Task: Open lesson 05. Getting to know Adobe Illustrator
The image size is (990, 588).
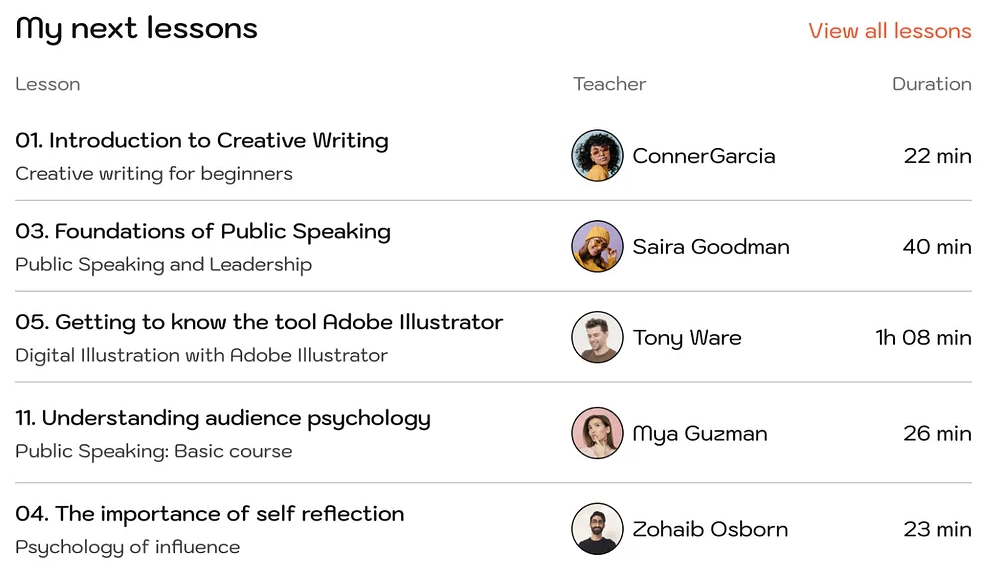Action: tap(259, 323)
